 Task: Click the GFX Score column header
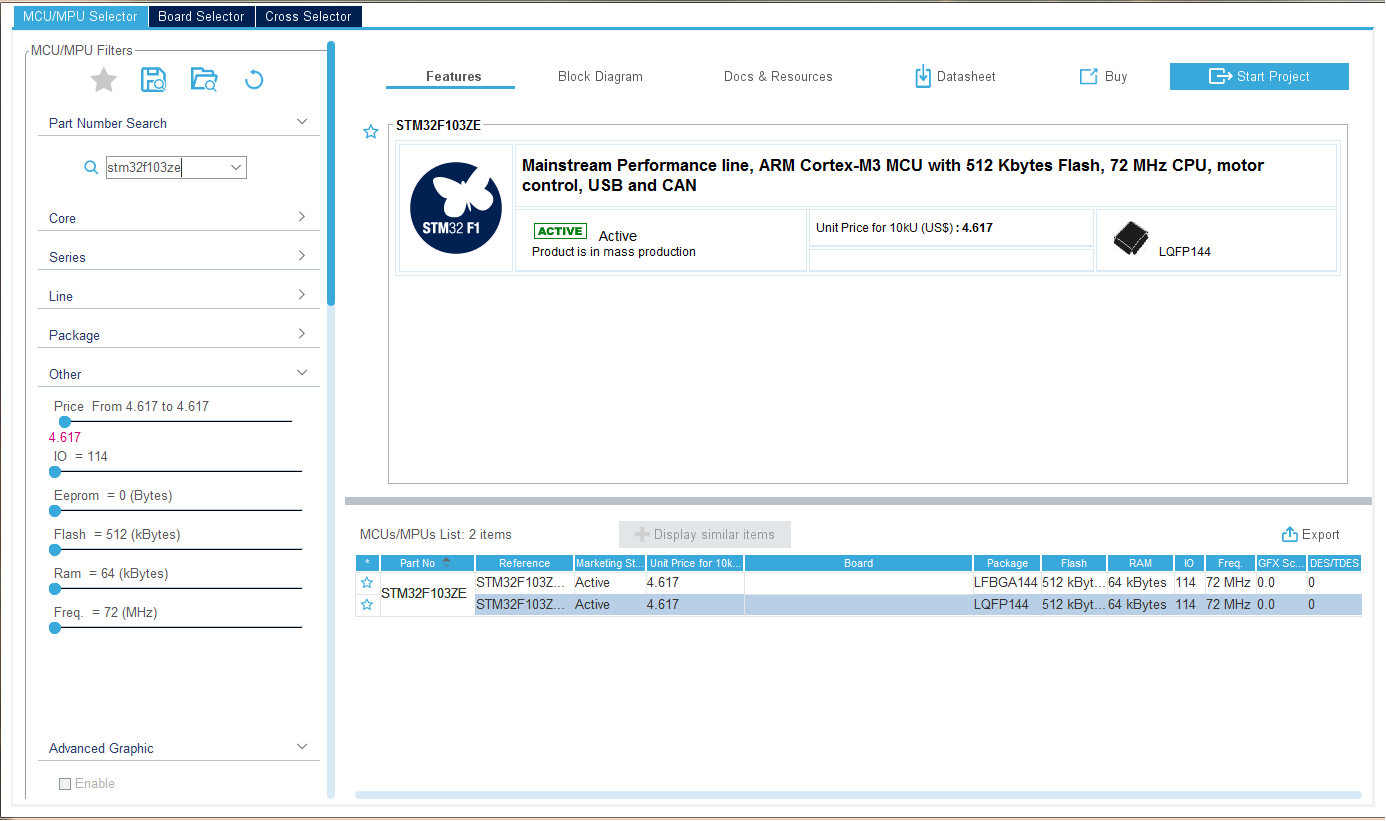[1281, 563]
